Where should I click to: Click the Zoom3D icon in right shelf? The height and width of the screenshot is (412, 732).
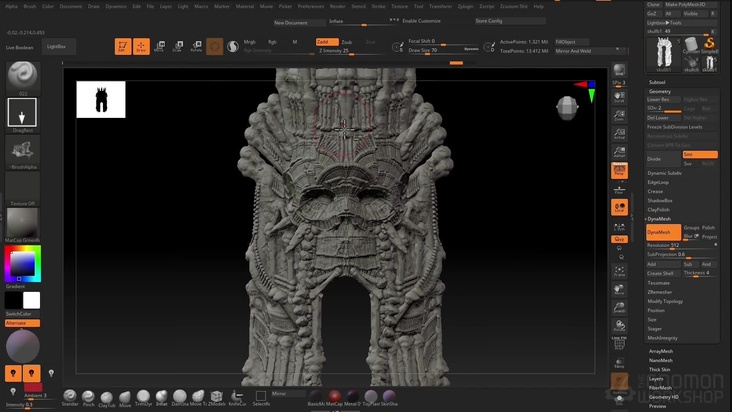[x=619, y=307]
